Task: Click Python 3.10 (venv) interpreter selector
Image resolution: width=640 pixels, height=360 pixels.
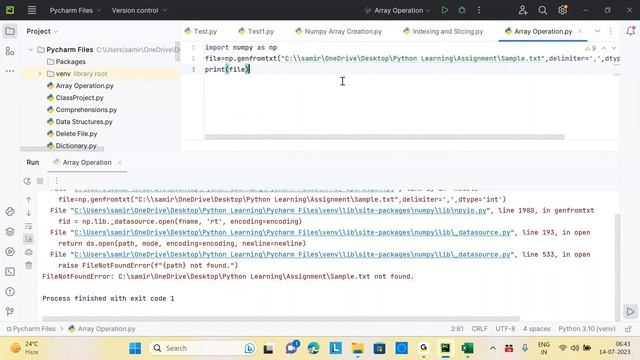Action: pos(587,329)
